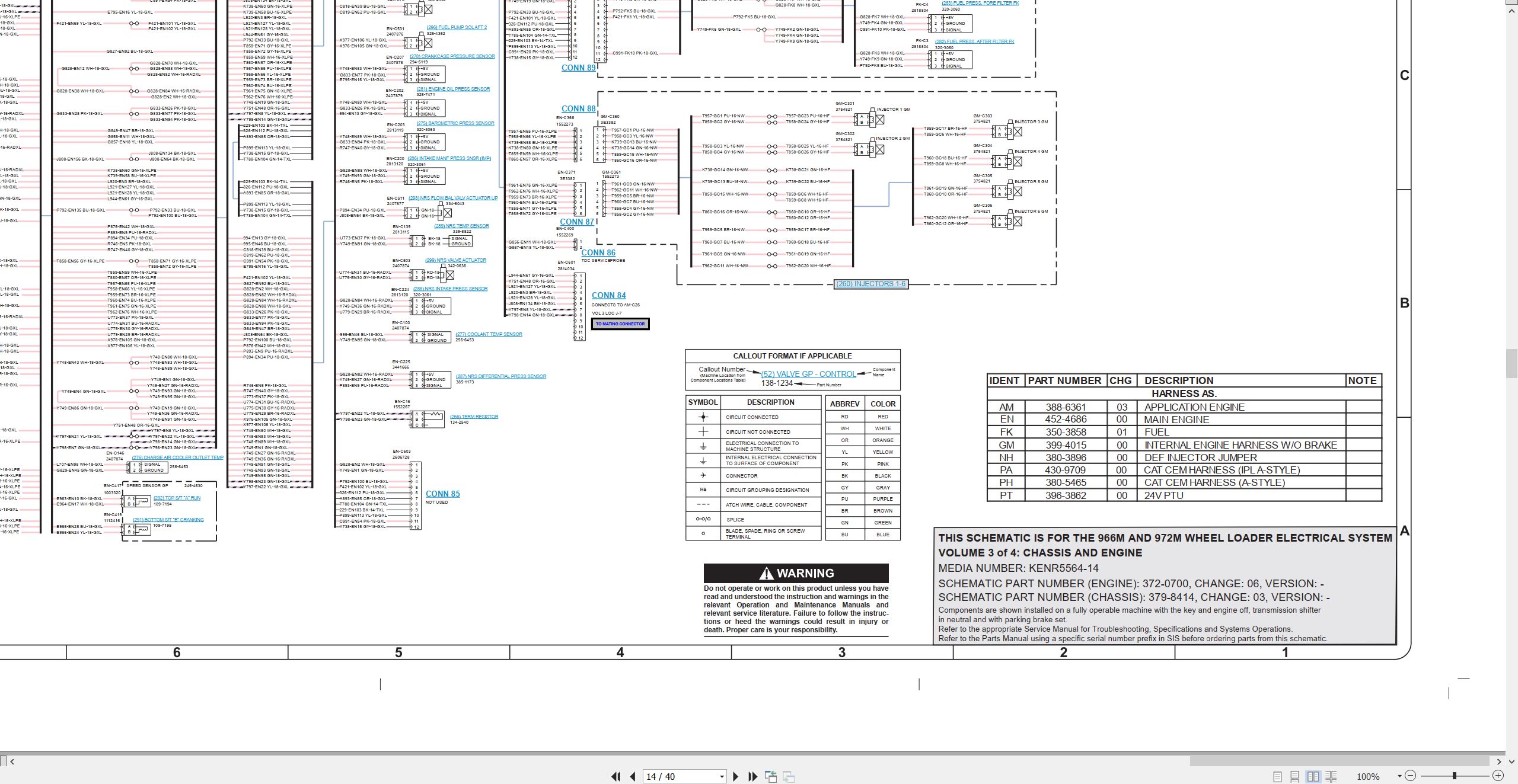Screen dimensions: 1518x784
Task: Follow the CONN 84 link
Action: click(608, 296)
